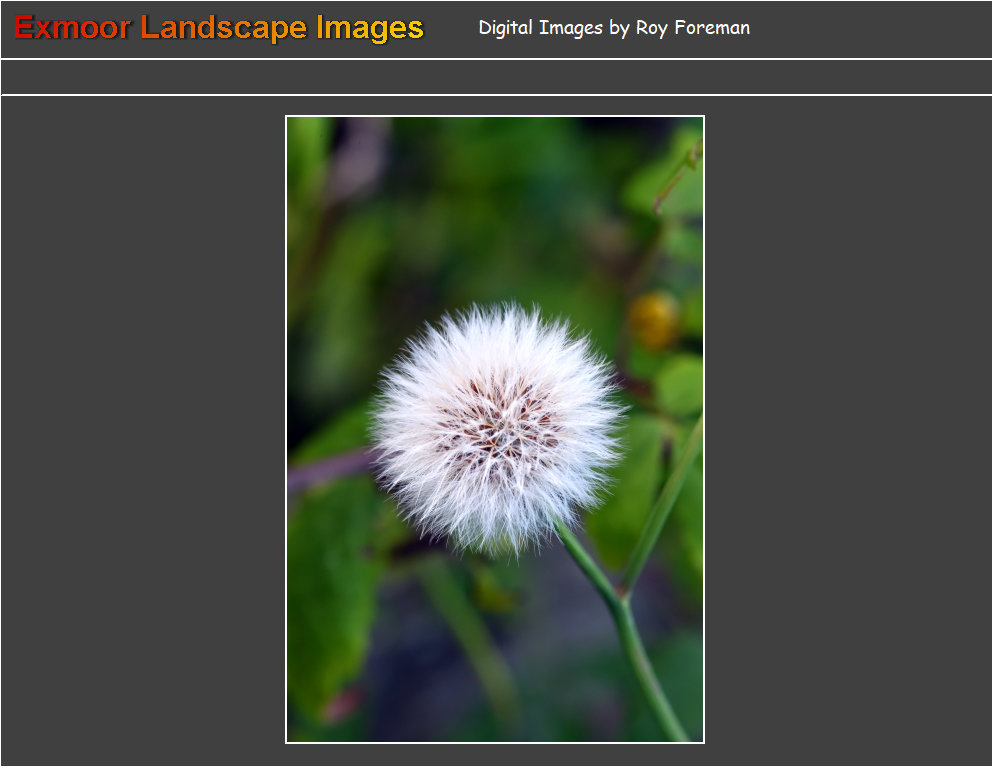Click the word Images in the heading

(370, 28)
